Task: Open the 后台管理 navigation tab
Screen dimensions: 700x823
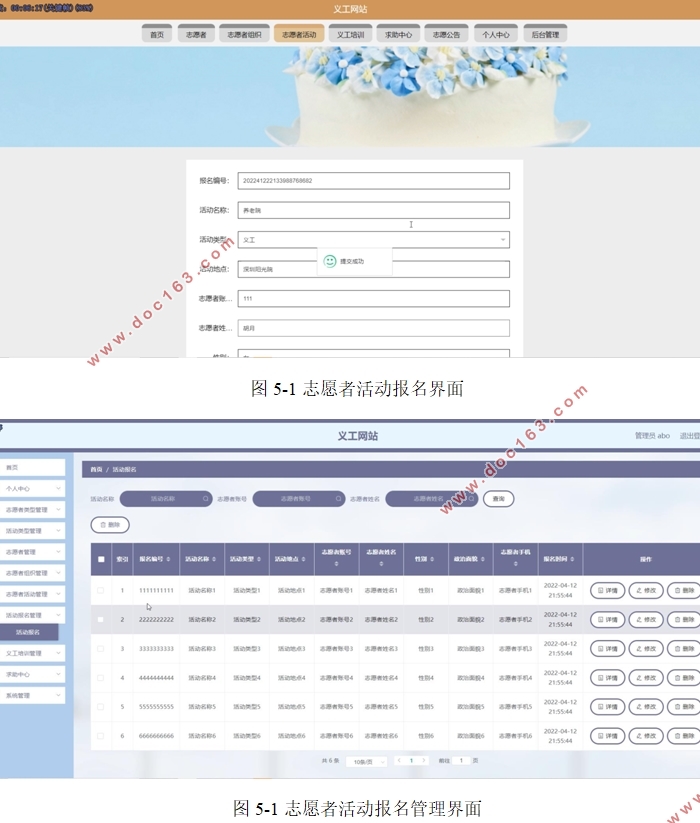Action: click(545, 34)
